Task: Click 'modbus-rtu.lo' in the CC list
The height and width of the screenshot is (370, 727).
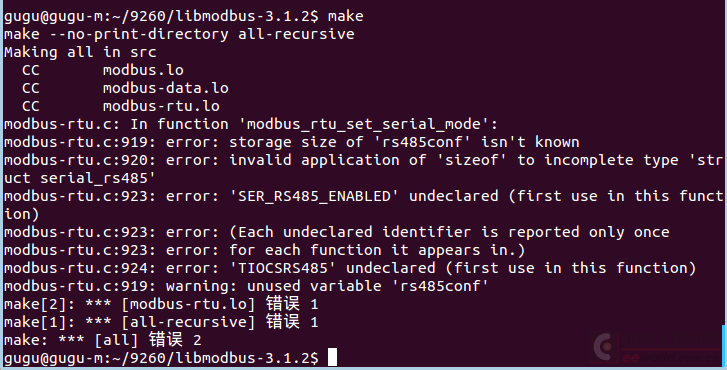Action: point(161,106)
